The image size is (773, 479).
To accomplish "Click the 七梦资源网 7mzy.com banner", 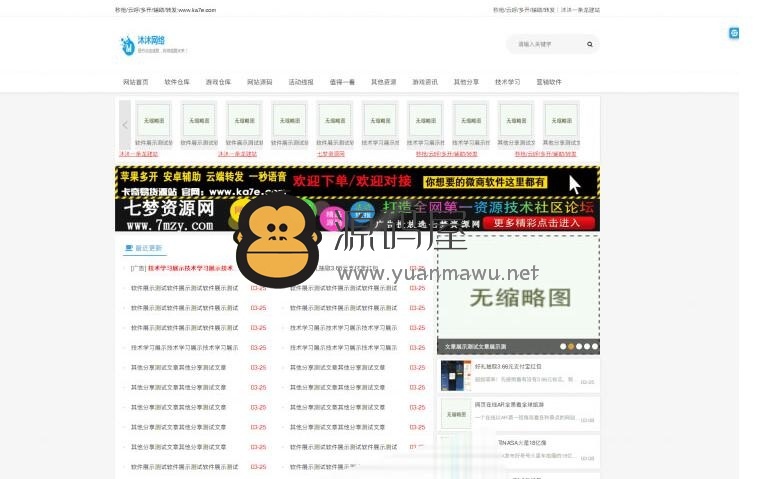I will (357, 215).
